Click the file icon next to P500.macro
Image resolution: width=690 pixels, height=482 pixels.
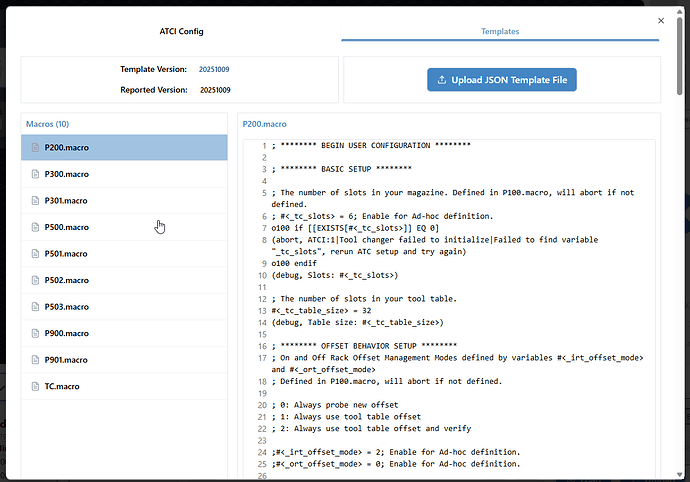(x=34, y=227)
